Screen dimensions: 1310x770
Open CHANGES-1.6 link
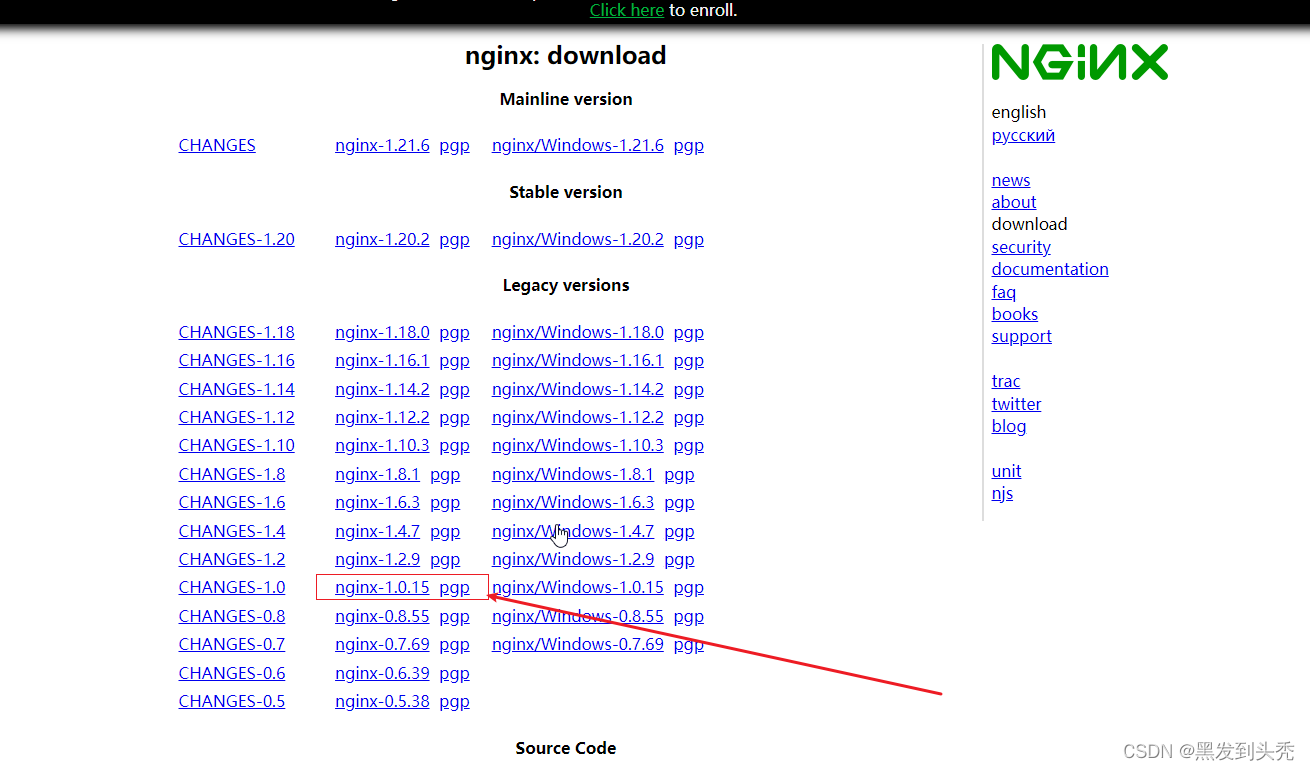pyautogui.click(x=232, y=502)
